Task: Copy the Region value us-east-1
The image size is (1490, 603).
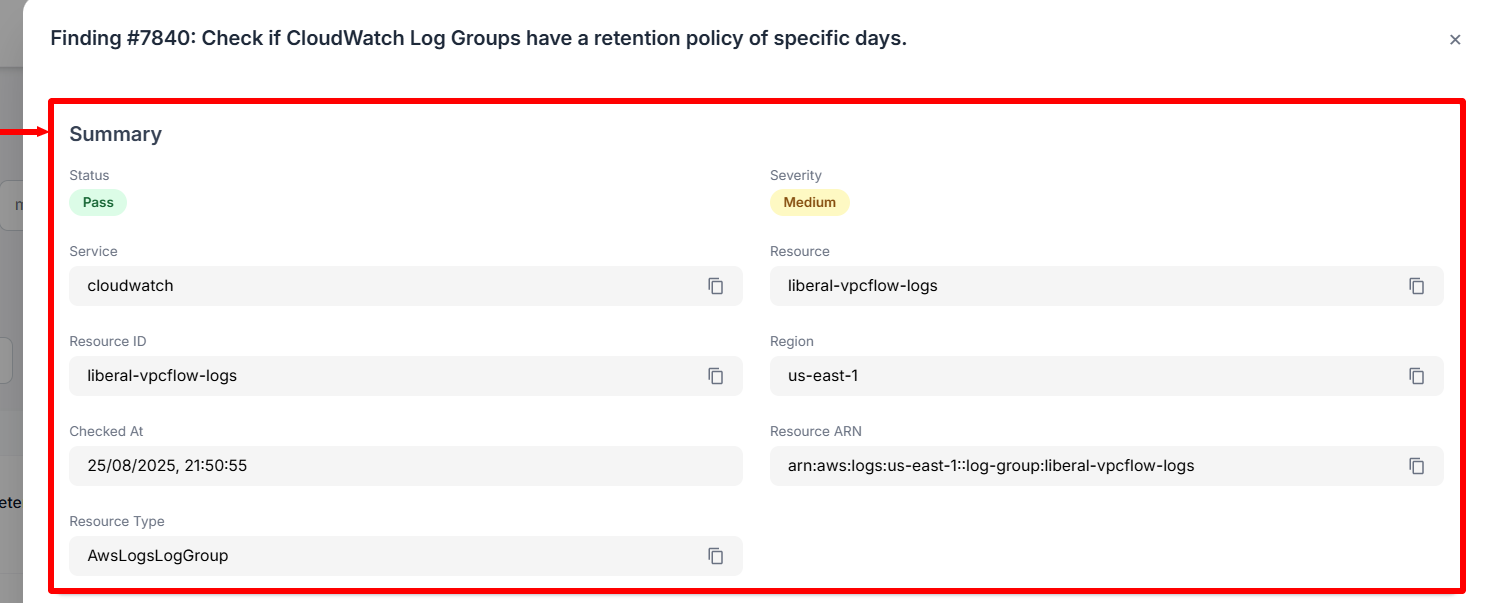Action: click(1416, 376)
